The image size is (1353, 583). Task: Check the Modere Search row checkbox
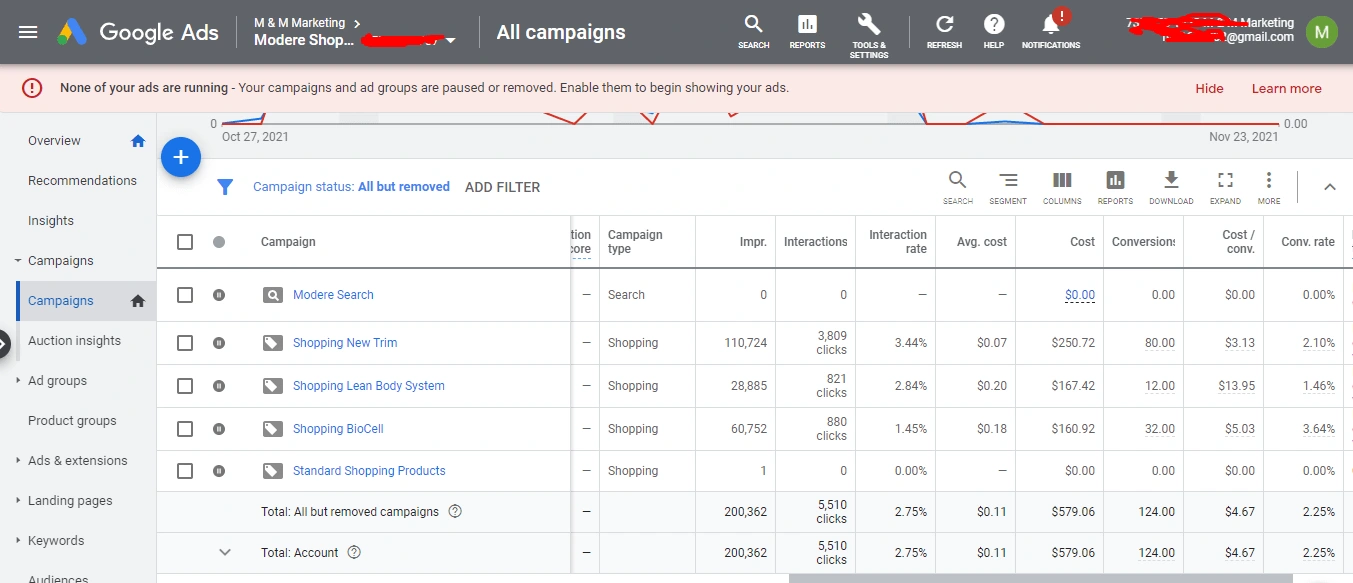click(185, 295)
